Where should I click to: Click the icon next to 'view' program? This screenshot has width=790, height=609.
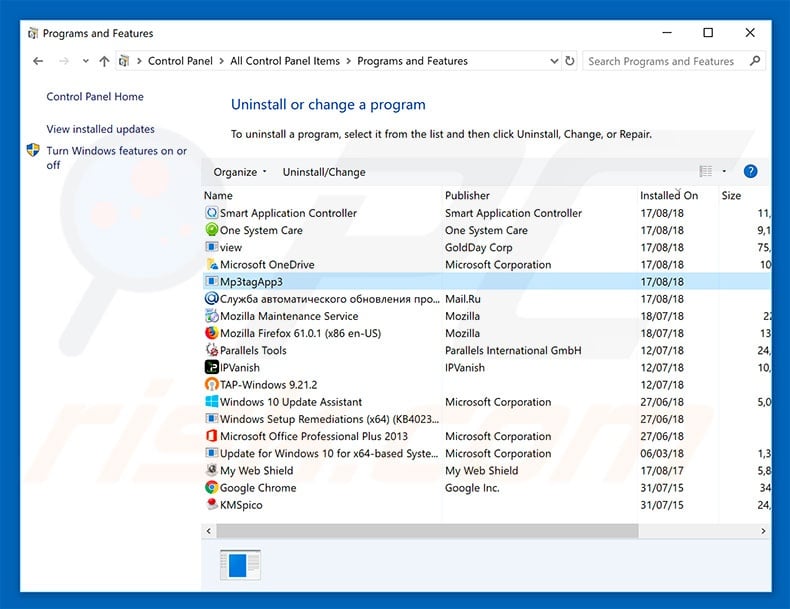pyautogui.click(x=212, y=247)
